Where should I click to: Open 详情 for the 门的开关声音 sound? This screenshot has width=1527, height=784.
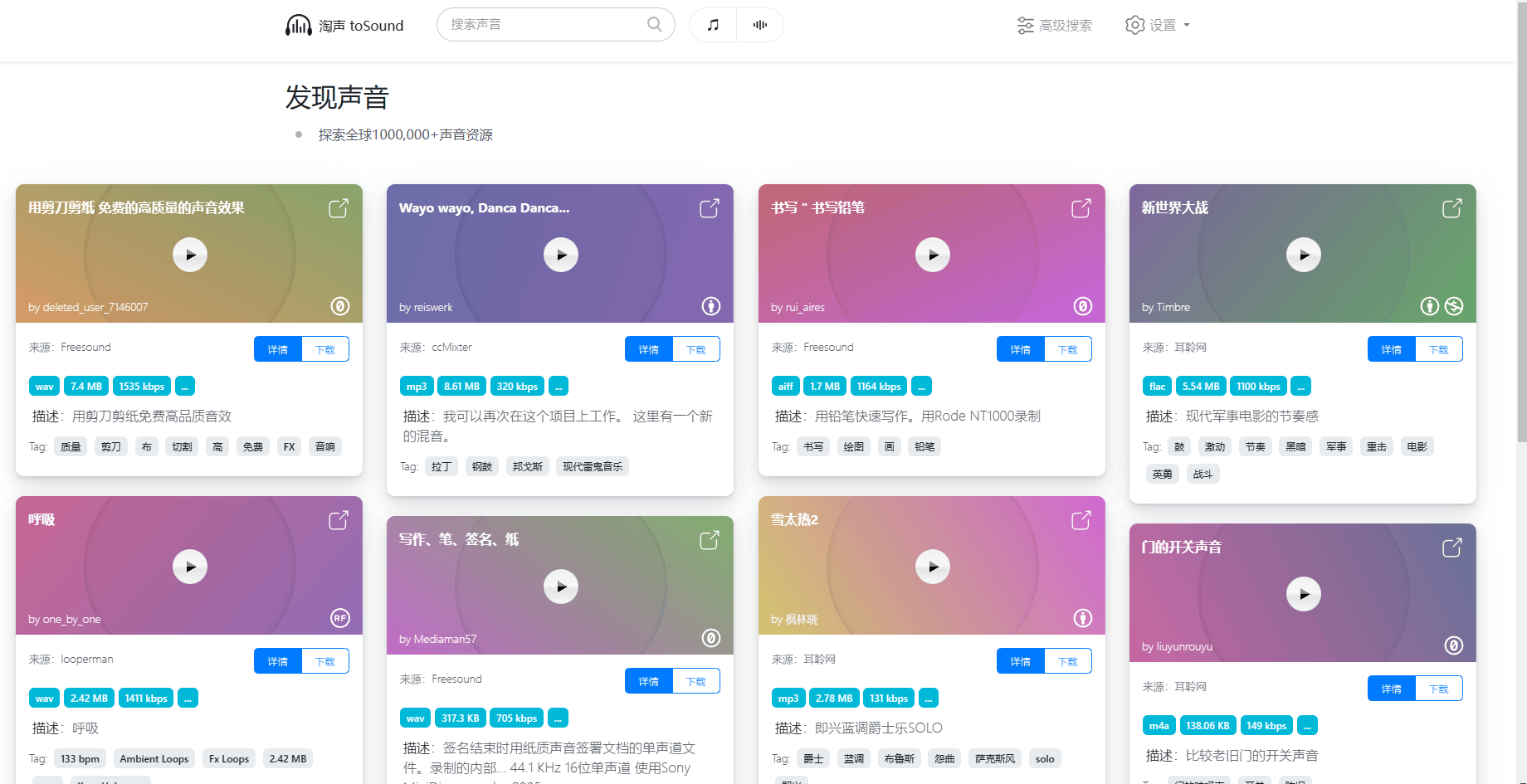[1391, 689]
